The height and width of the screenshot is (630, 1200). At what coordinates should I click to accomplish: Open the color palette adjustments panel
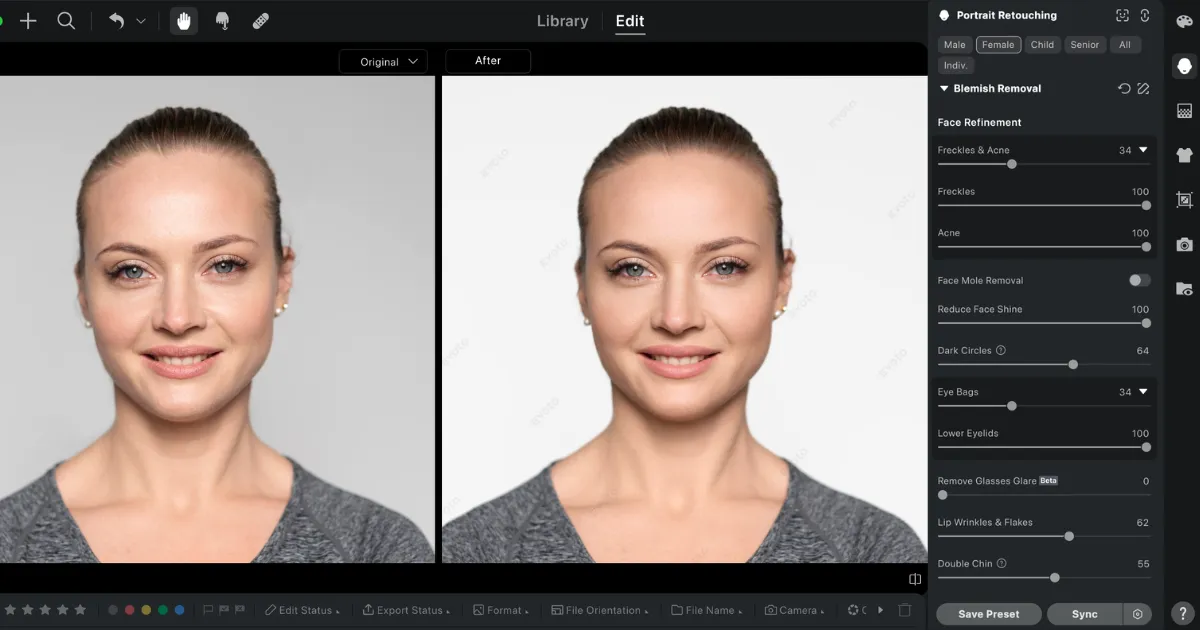[x=1184, y=21]
